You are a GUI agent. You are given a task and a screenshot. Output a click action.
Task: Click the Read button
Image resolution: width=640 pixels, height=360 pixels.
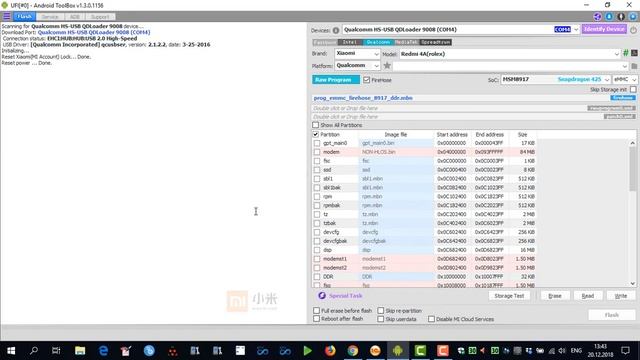[588, 296]
